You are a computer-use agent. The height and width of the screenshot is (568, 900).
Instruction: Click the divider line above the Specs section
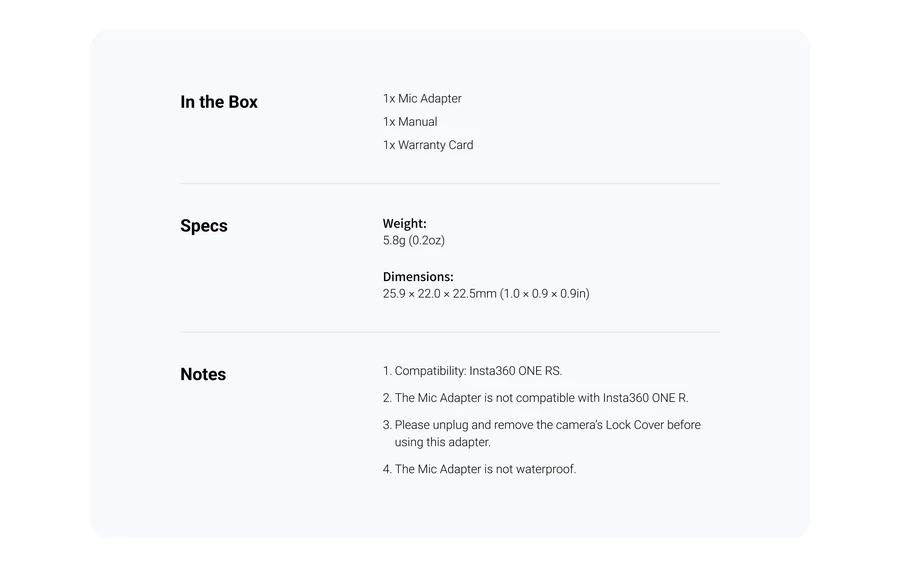tap(450, 184)
